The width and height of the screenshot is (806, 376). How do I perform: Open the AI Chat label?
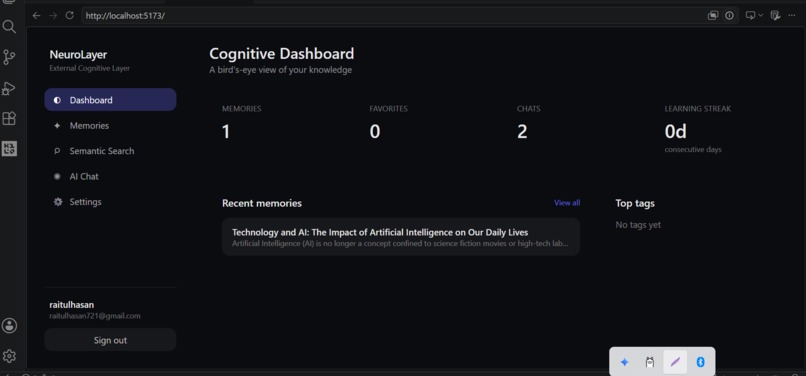(84, 176)
